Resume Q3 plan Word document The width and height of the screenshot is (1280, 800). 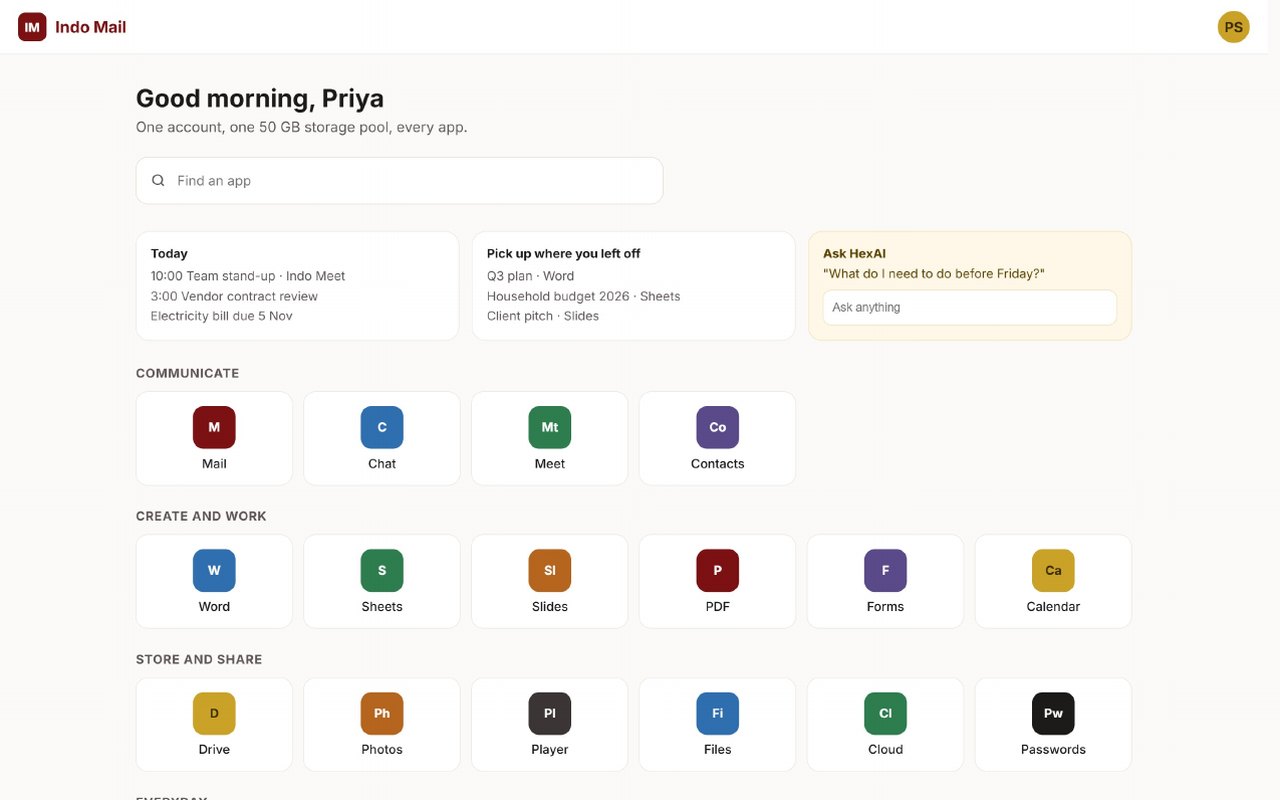tap(531, 276)
